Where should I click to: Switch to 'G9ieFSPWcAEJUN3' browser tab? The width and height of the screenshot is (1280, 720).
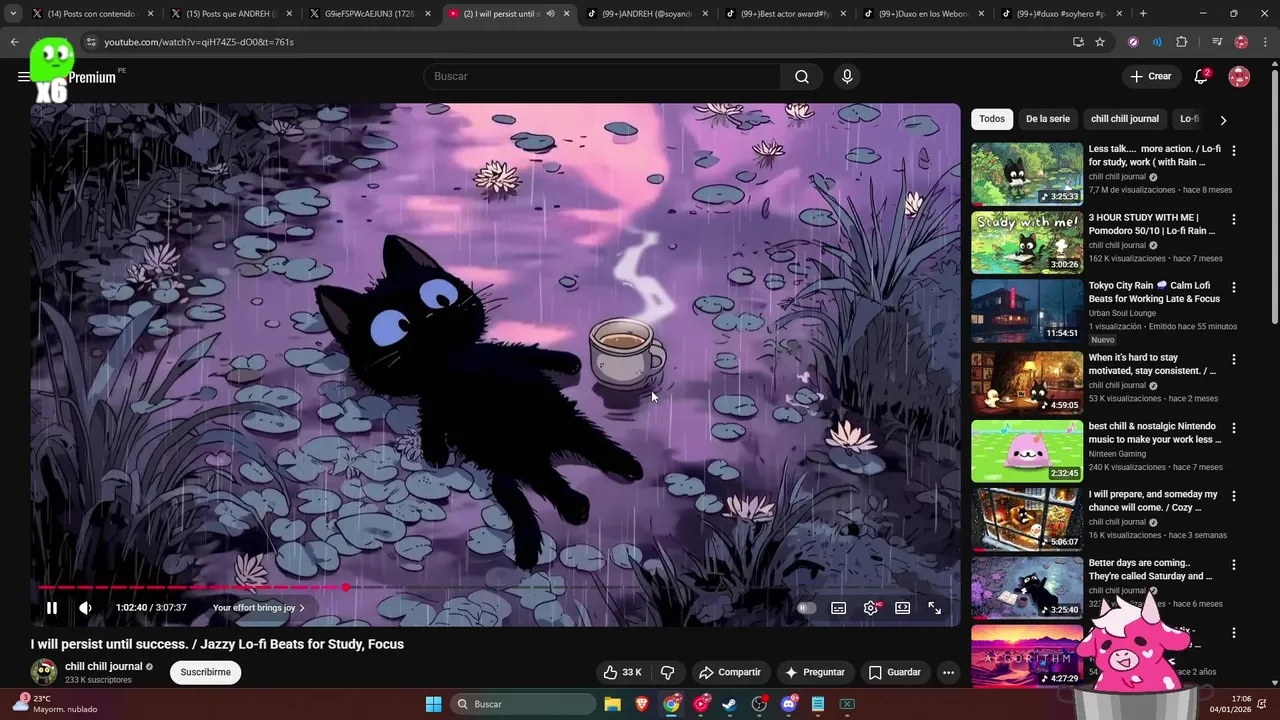369,14
